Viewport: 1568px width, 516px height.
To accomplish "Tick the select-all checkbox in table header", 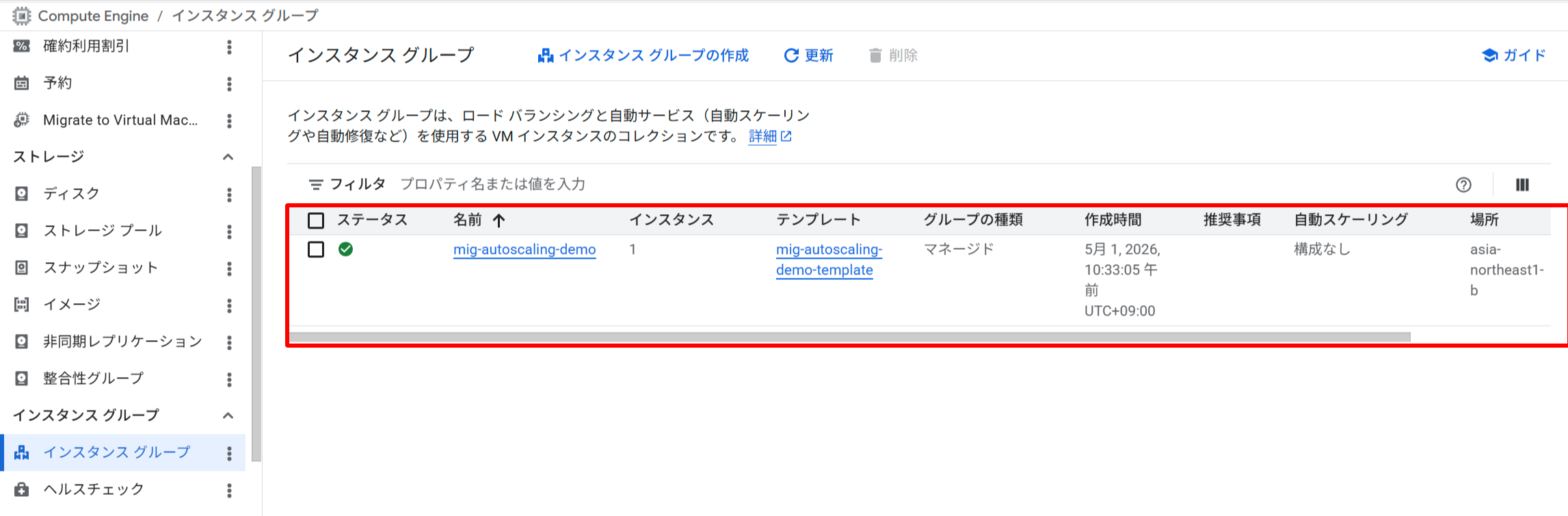I will pos(316,220).
